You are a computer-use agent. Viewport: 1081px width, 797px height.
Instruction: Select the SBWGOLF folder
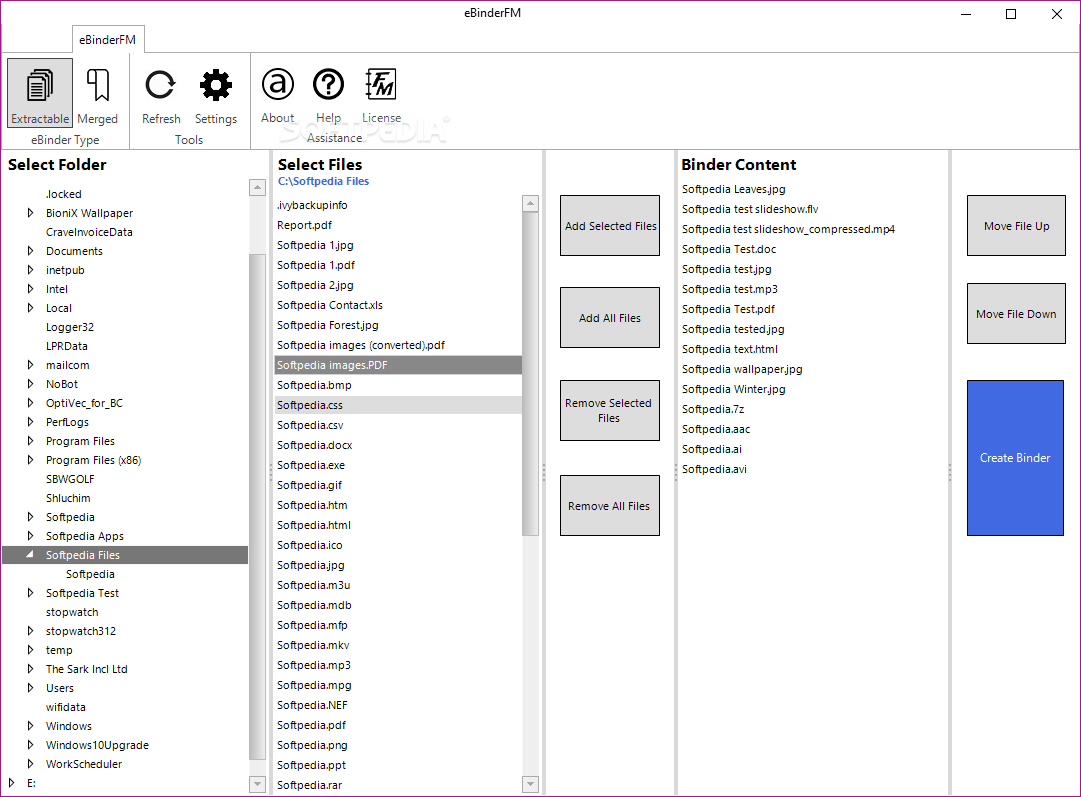70,479
